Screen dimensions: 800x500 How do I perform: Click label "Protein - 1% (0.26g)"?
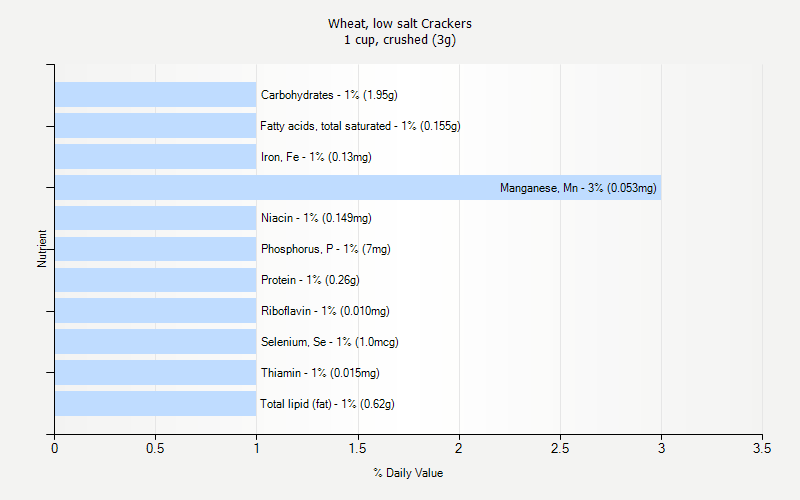pos(310,280)
